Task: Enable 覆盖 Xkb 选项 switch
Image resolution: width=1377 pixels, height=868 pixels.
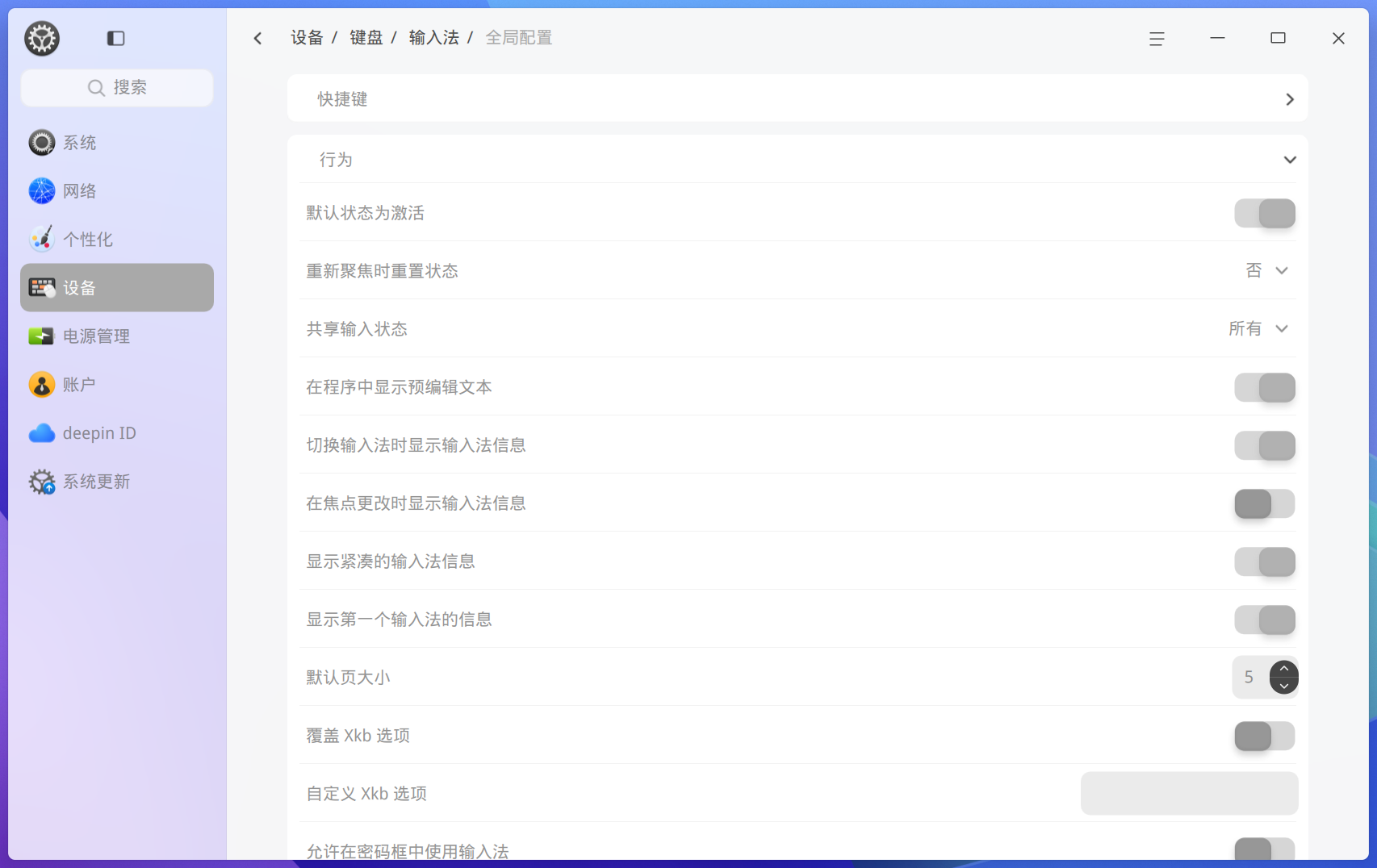Action: click(x=1265, y=736)
